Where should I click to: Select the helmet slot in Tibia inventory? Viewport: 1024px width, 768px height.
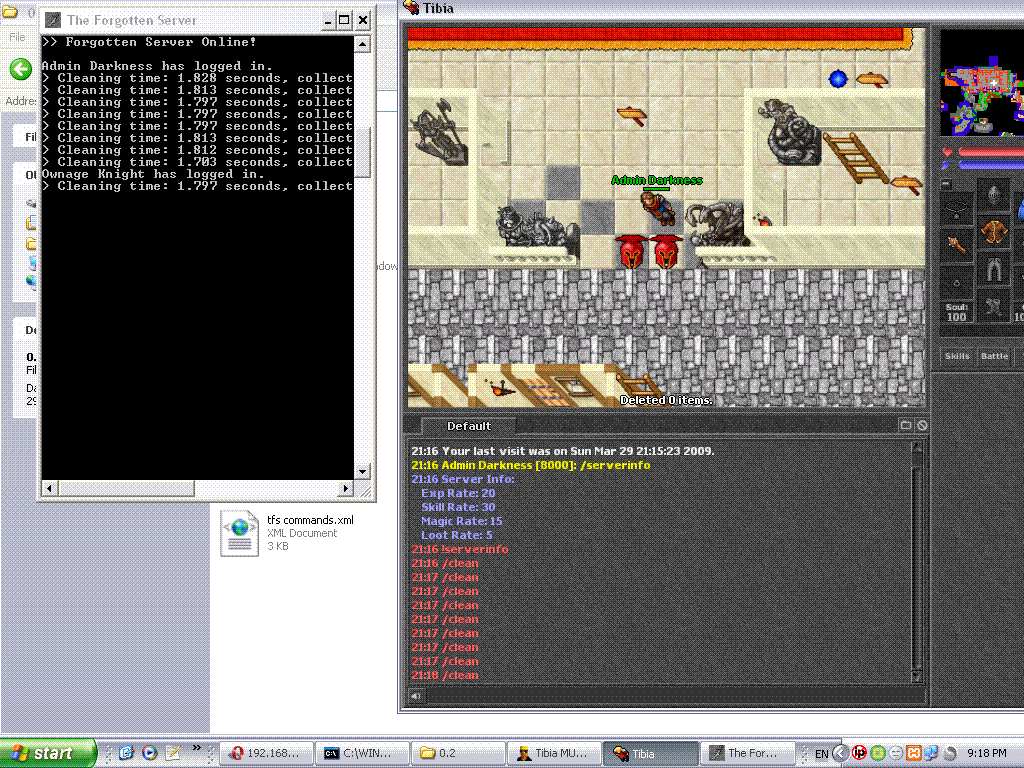(x=993, y=194)
